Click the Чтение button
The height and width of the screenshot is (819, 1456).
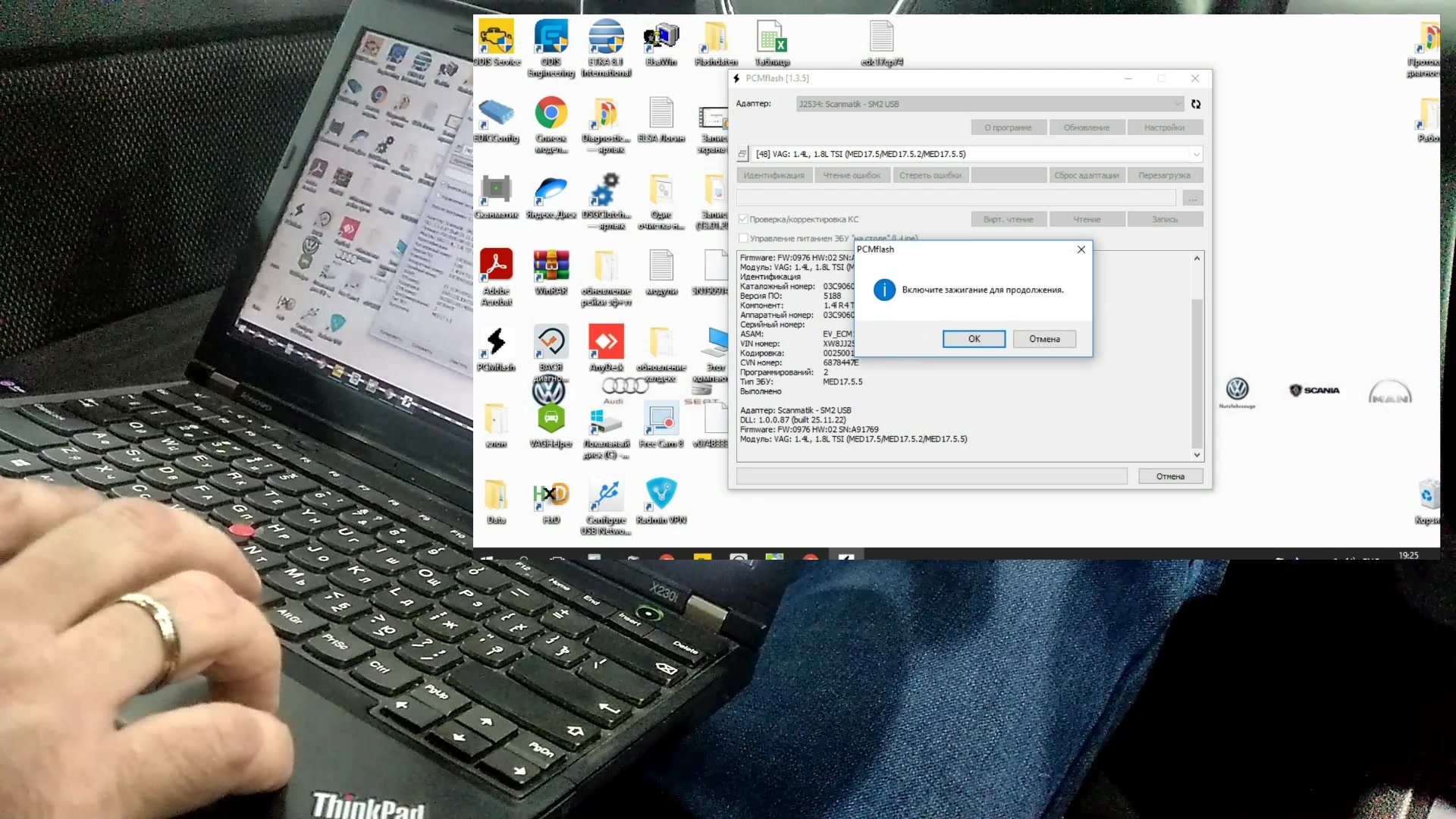click(1087, 219)
